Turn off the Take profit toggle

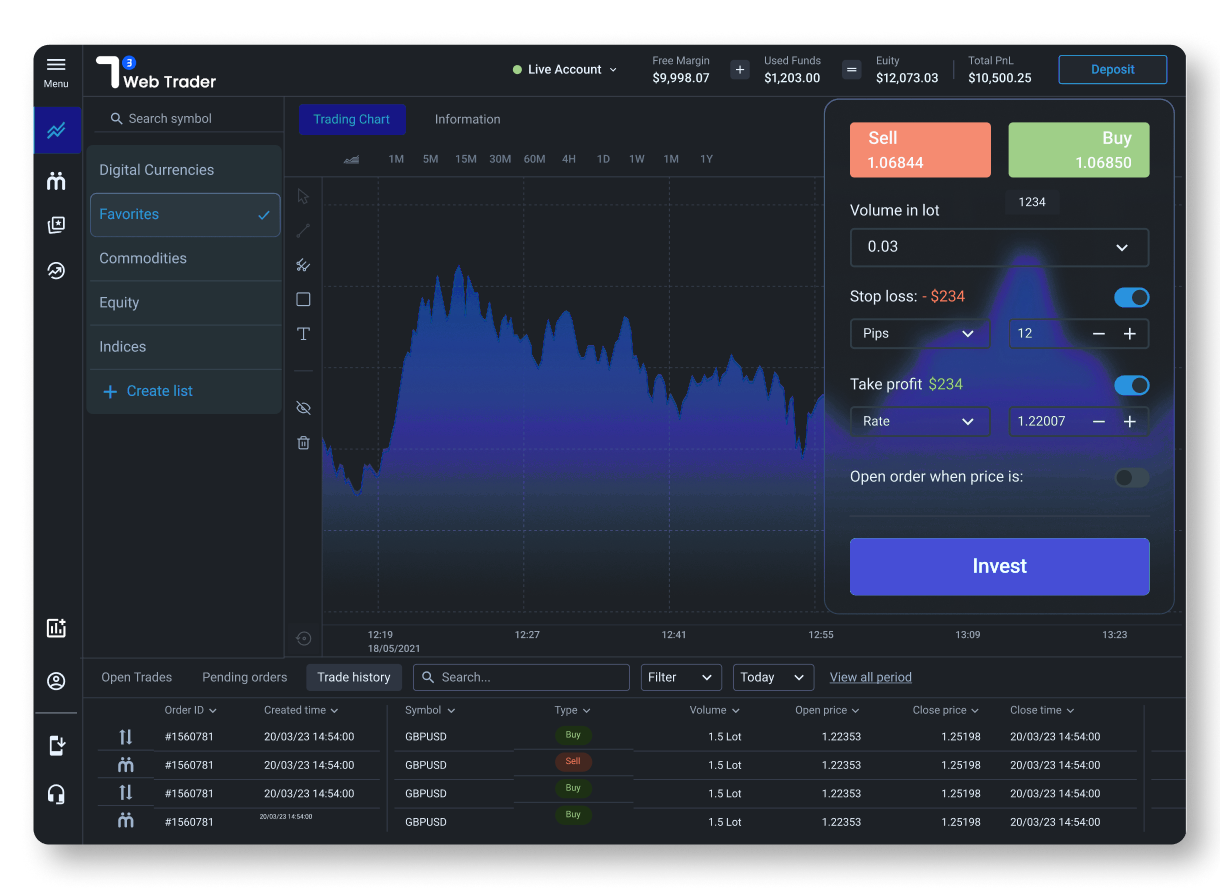coord(1131,385)
